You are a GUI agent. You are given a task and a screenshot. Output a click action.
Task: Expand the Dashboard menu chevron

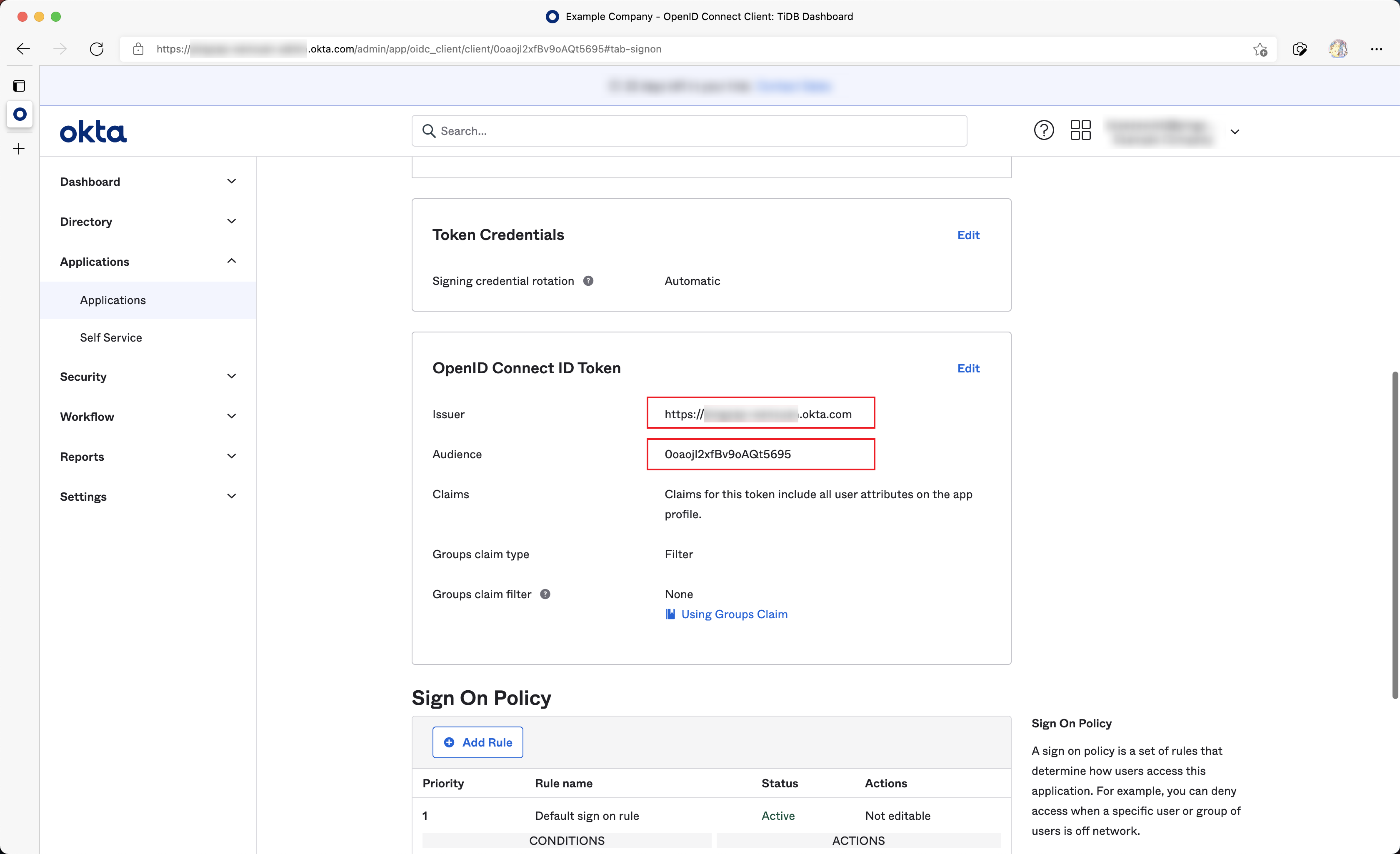coord(231,181)
